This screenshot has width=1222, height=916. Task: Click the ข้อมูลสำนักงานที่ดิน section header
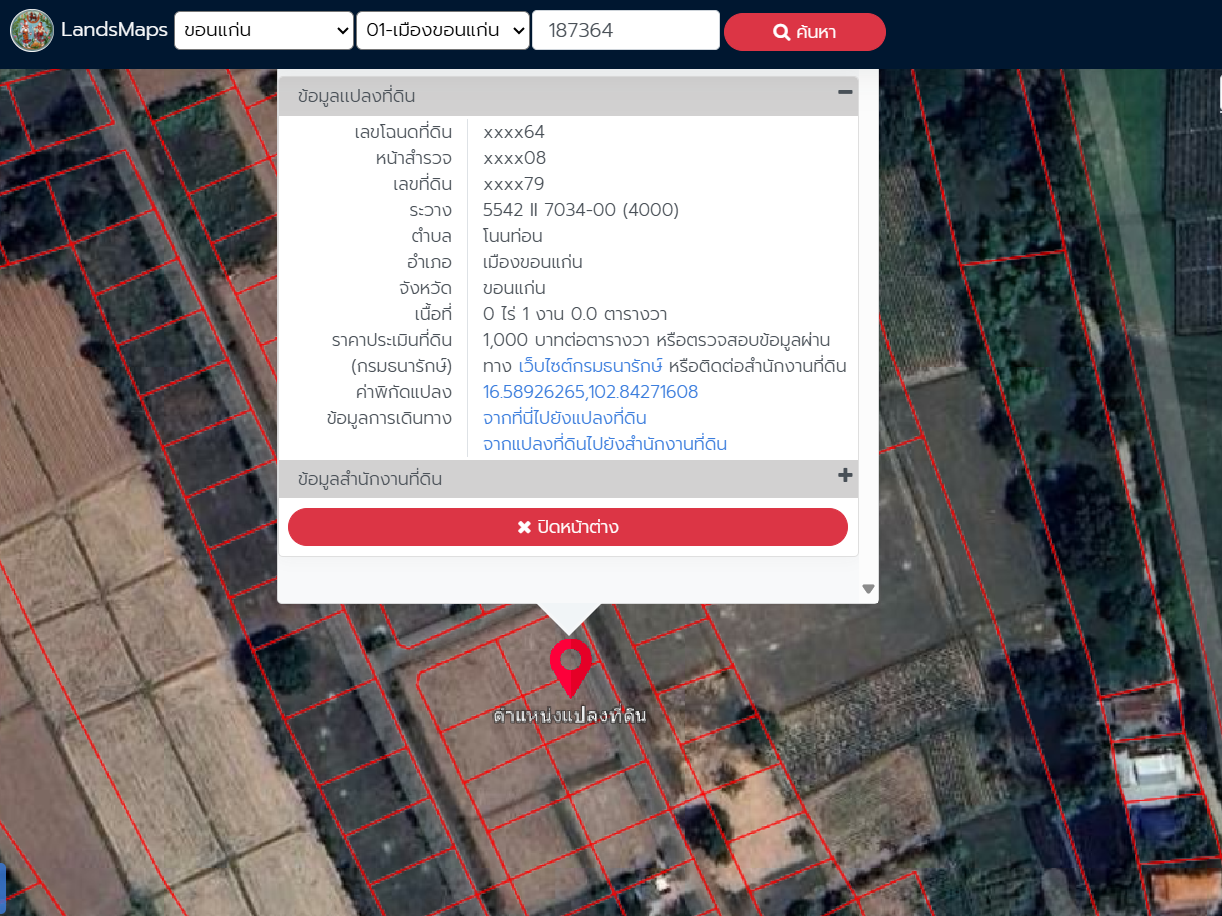pyautogui.click(x=370, y=479)
